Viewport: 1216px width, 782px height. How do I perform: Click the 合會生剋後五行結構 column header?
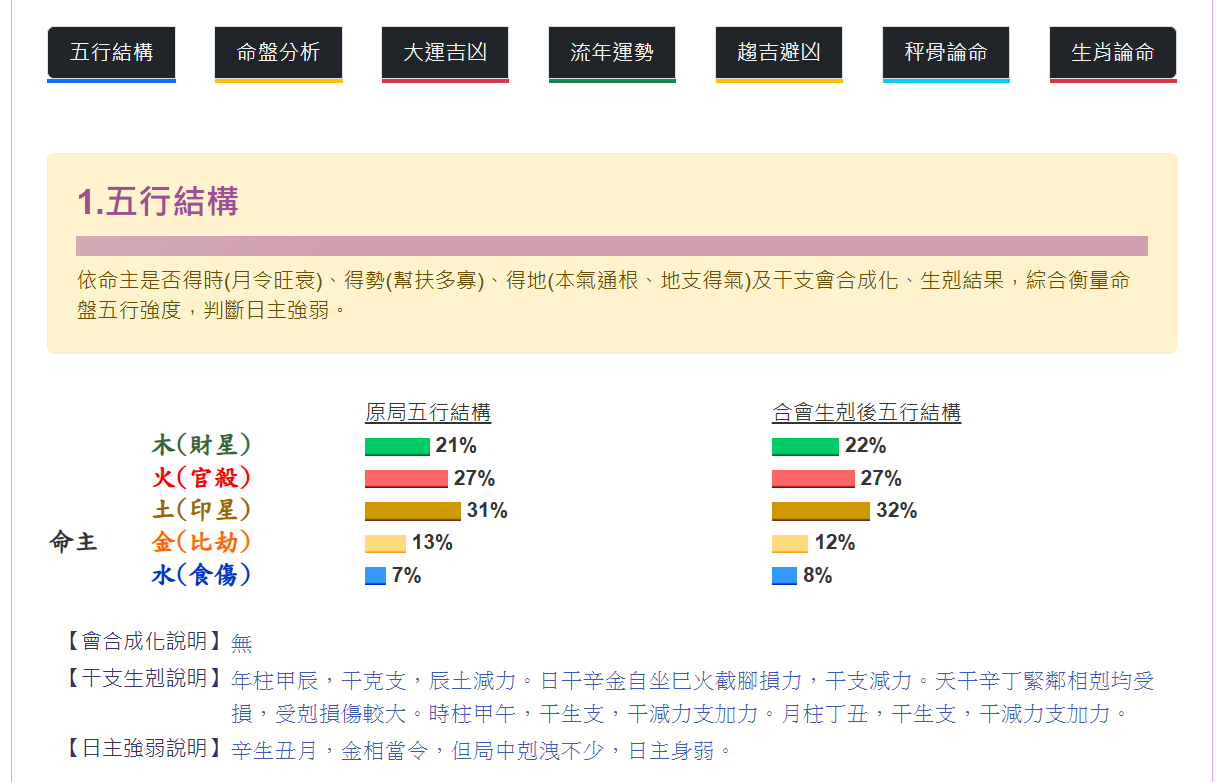[x=866, y=412]
